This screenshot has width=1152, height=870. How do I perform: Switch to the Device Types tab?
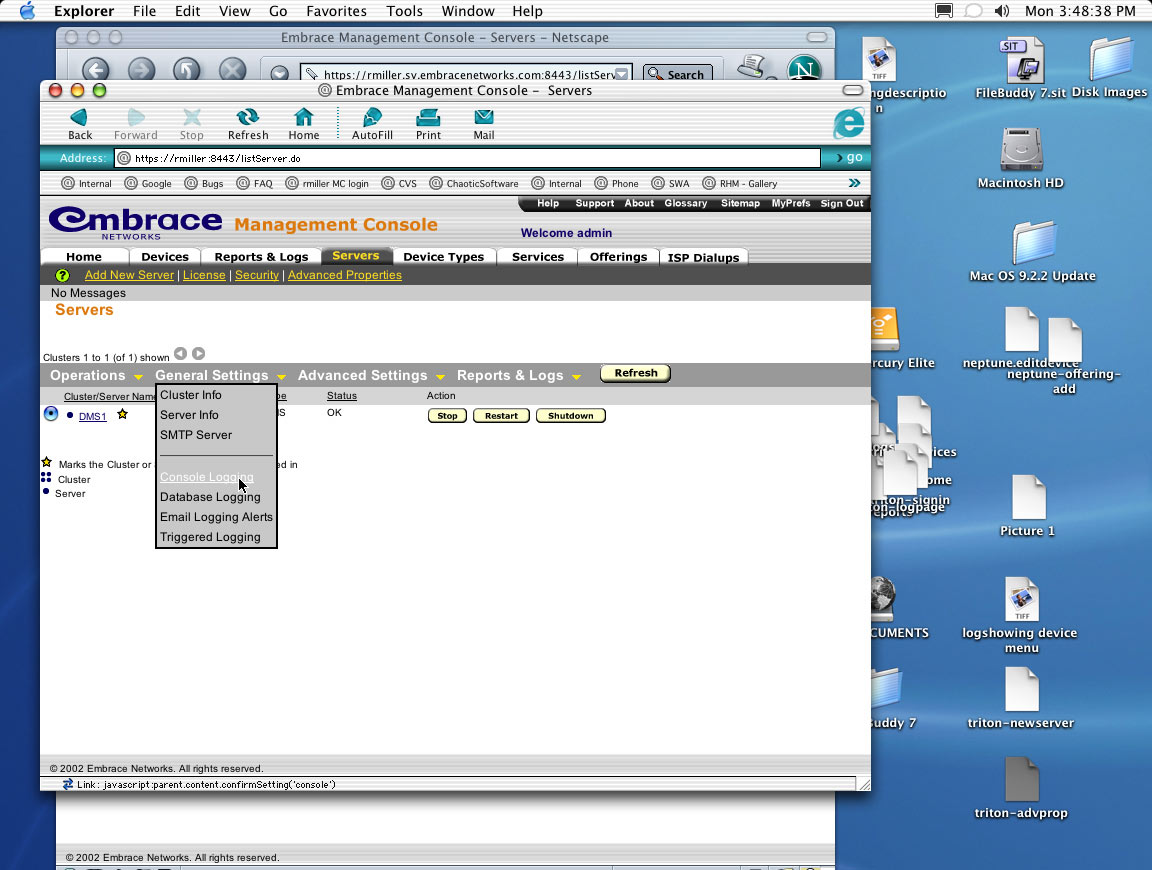443,257
